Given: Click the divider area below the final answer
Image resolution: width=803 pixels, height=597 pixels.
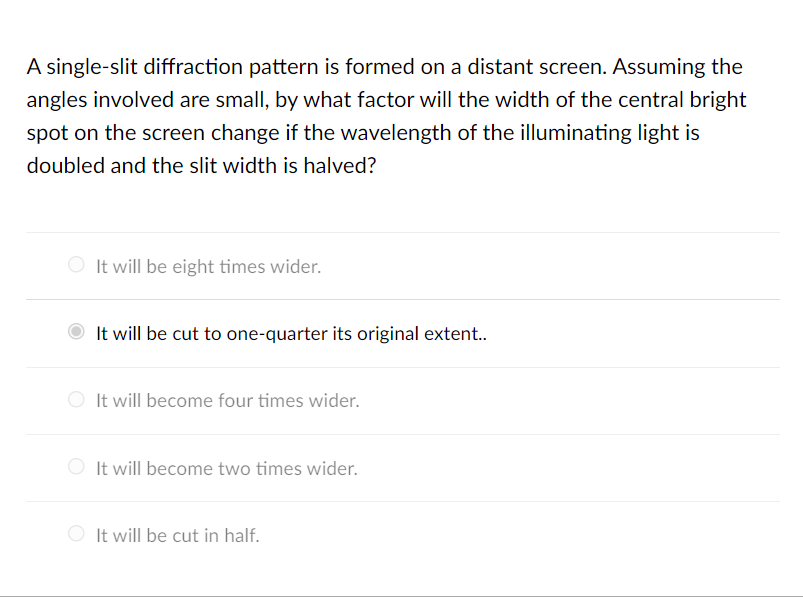Looking at the screenshot, I should 400,568.
